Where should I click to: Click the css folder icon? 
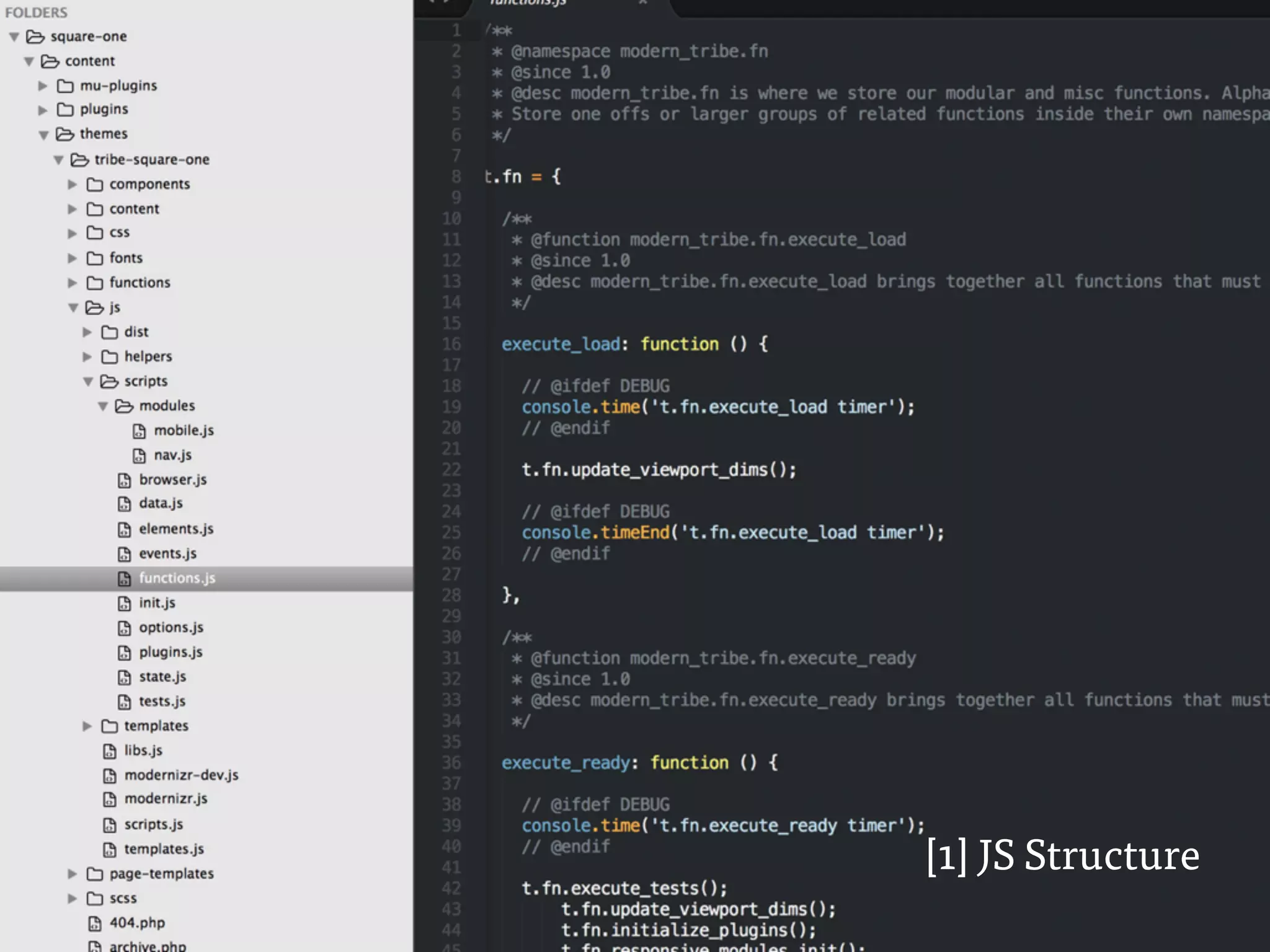95,232
